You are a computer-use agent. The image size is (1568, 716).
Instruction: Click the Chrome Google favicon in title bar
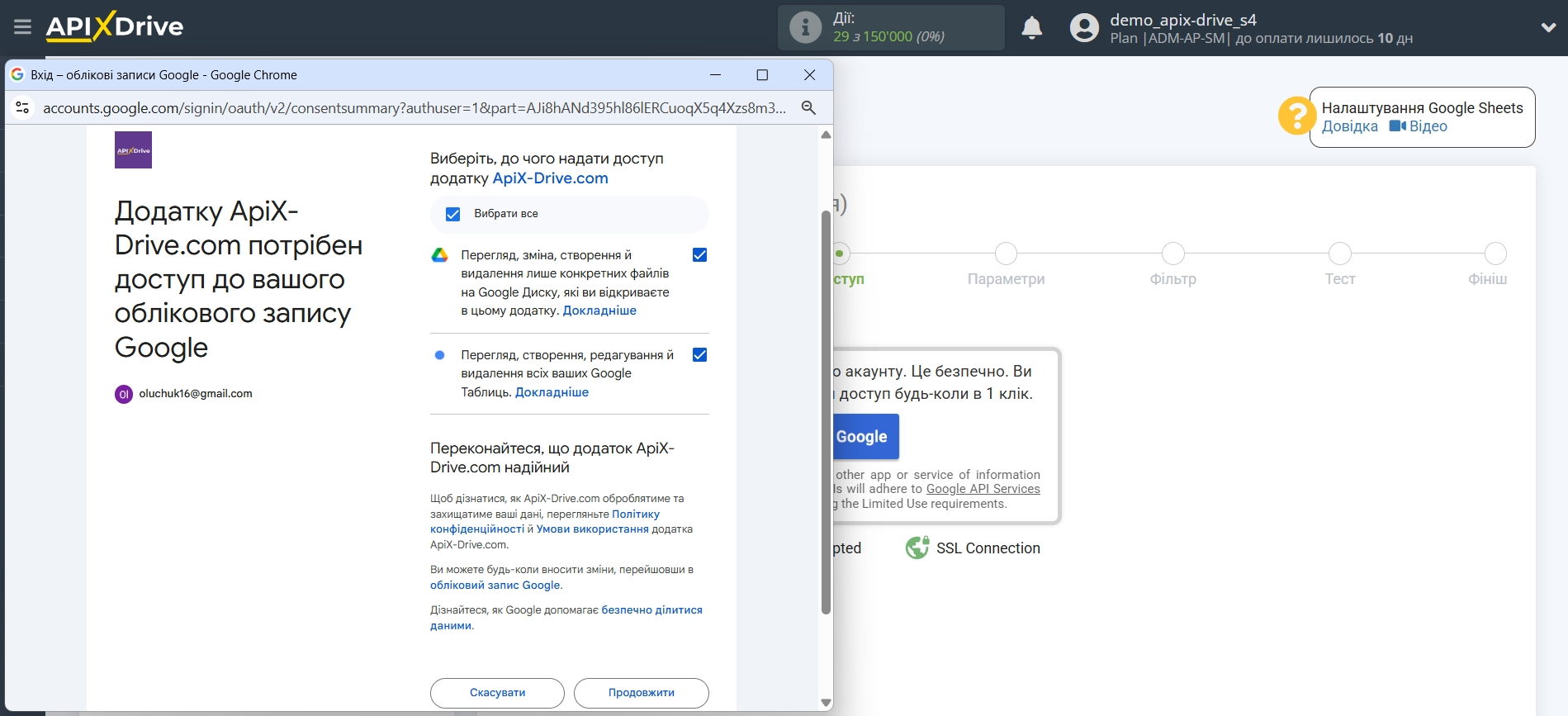click(17, 74)
